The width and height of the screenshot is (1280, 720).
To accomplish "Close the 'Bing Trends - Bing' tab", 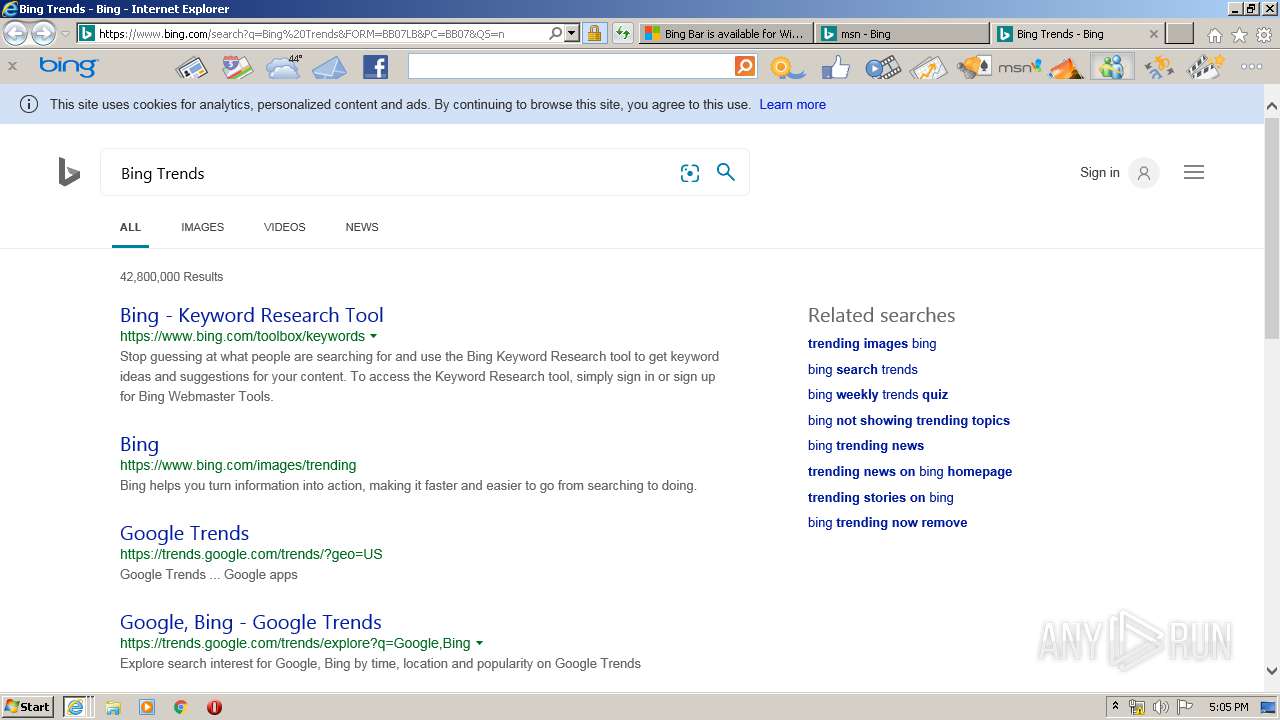I will (1153, 33).
